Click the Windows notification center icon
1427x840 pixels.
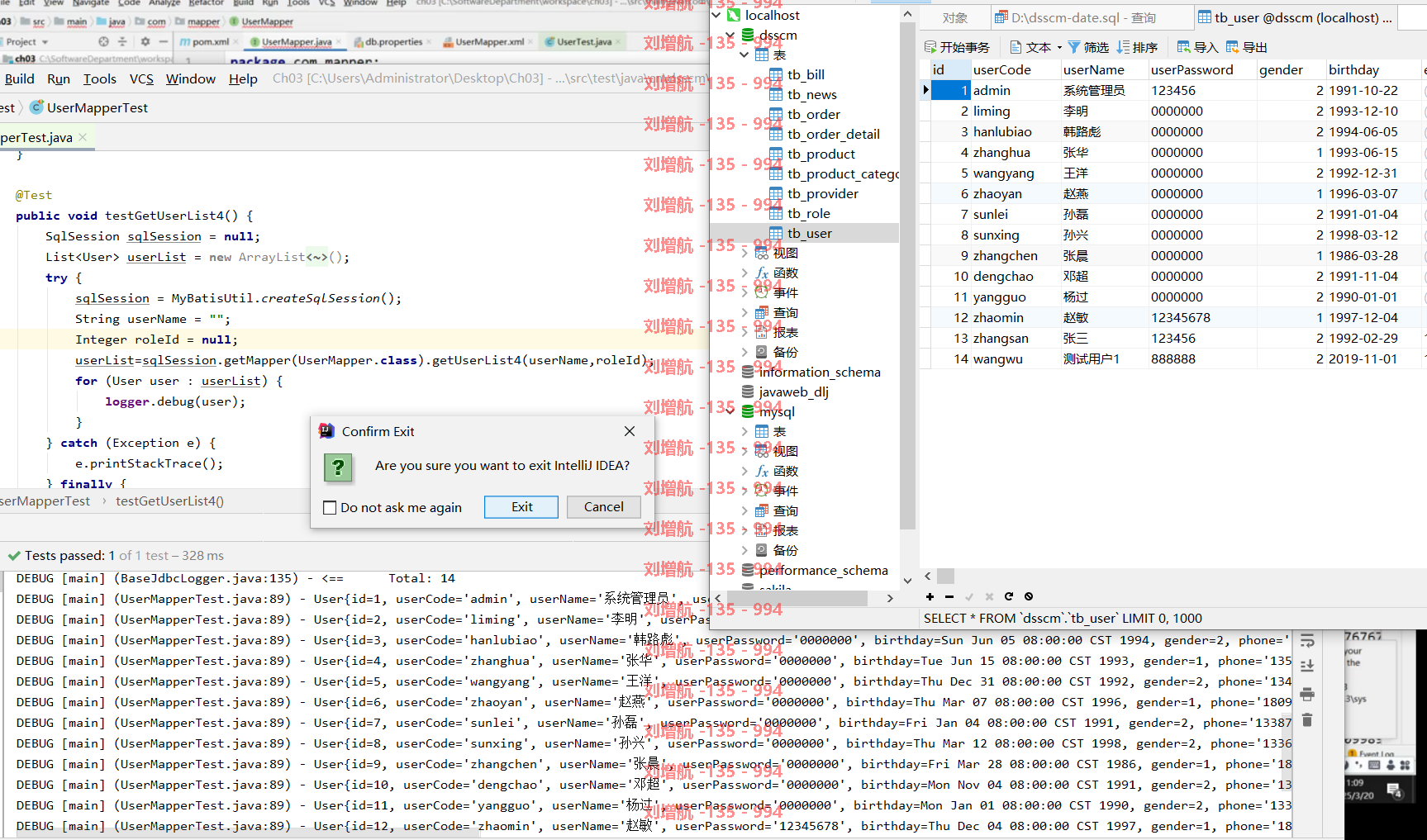(x=1395, y=791)
